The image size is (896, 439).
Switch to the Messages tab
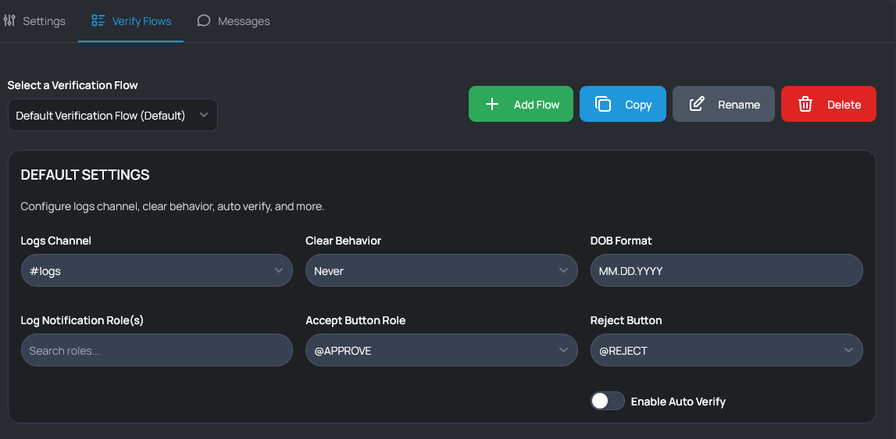233,21
